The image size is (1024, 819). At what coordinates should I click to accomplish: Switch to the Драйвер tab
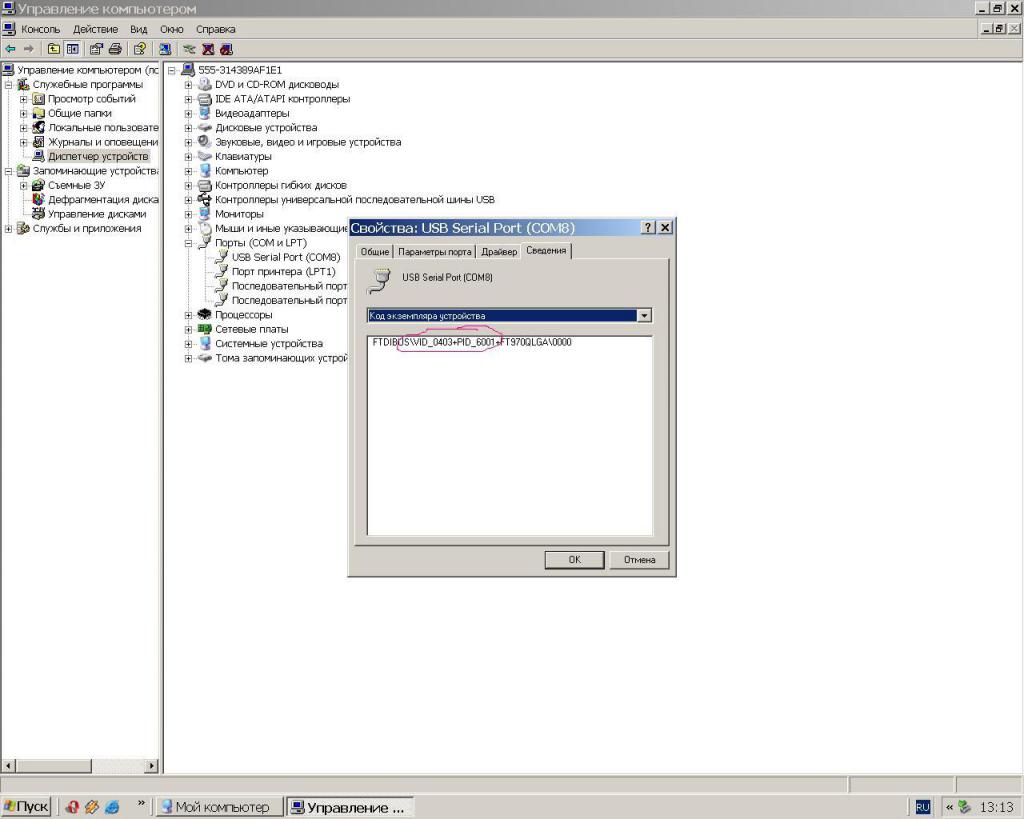[x=499, y=252]
